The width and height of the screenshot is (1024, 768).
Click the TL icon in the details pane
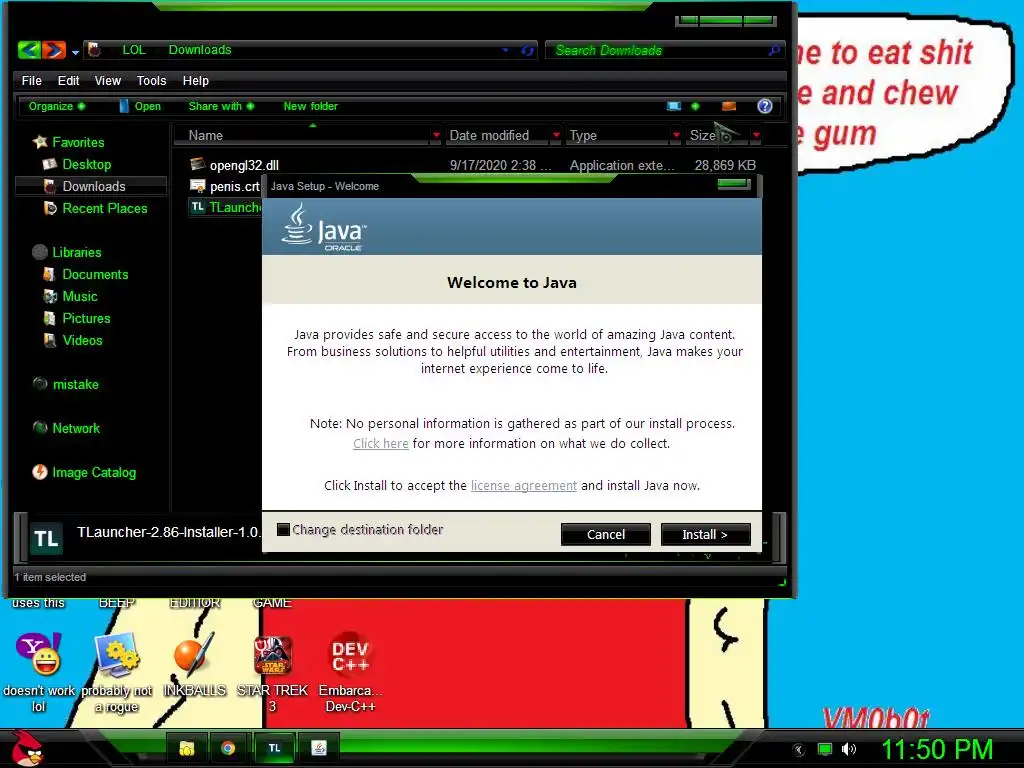click(x=46, y=538)
